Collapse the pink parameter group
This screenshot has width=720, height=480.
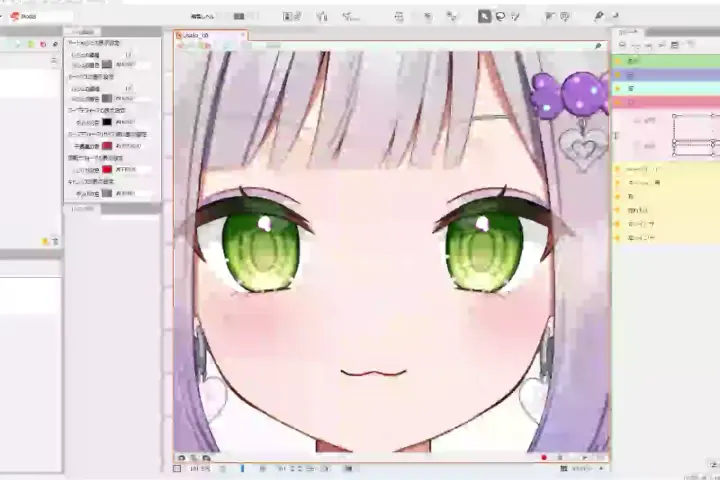[618, 102]
